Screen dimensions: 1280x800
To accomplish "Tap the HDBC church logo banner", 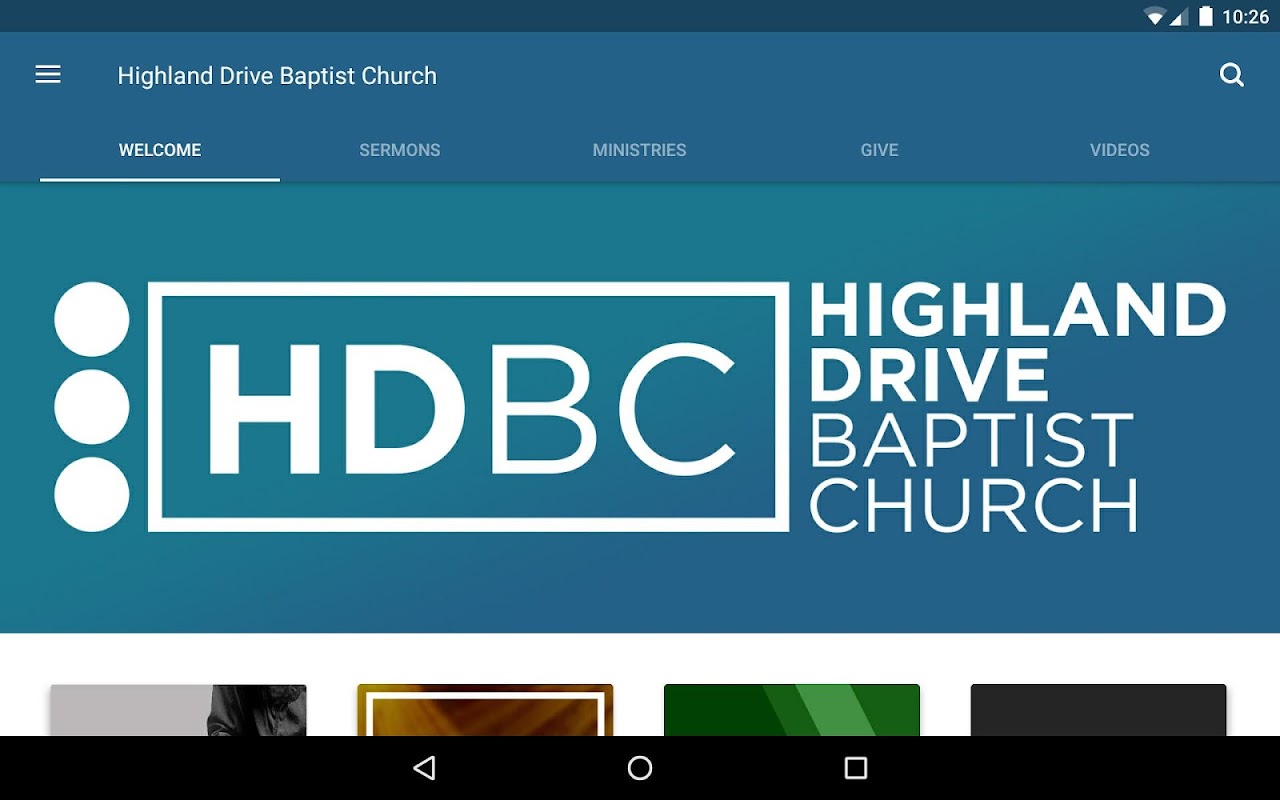I will click(640, 408).
